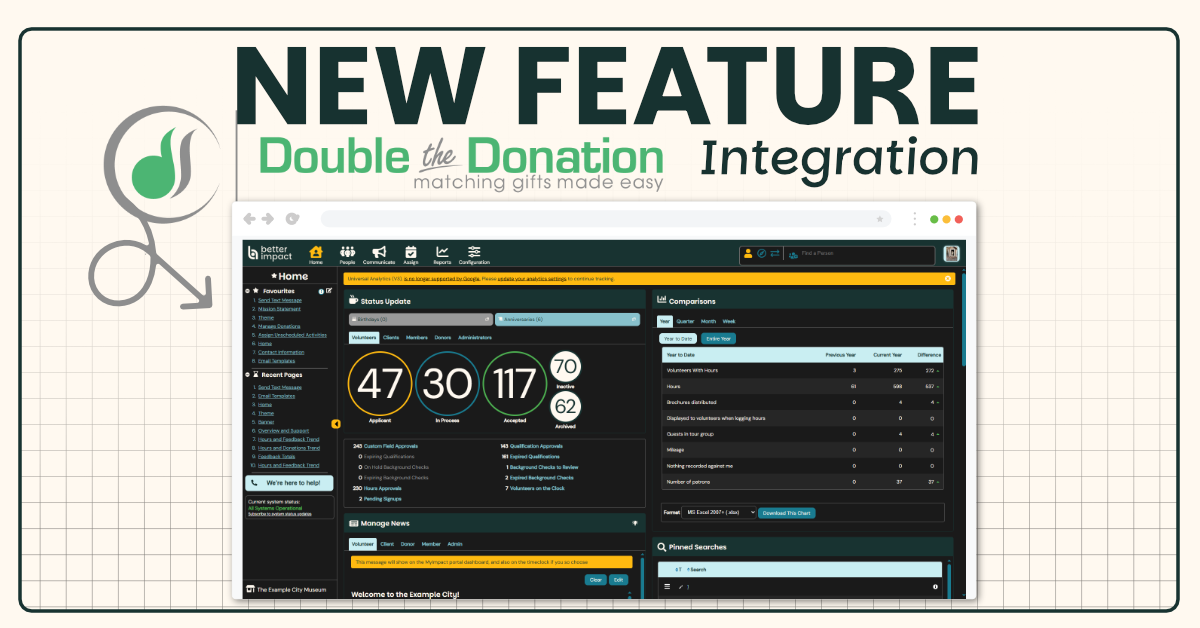Click the Edit button in Manage News
The image size is (1200, 628).
619,580
